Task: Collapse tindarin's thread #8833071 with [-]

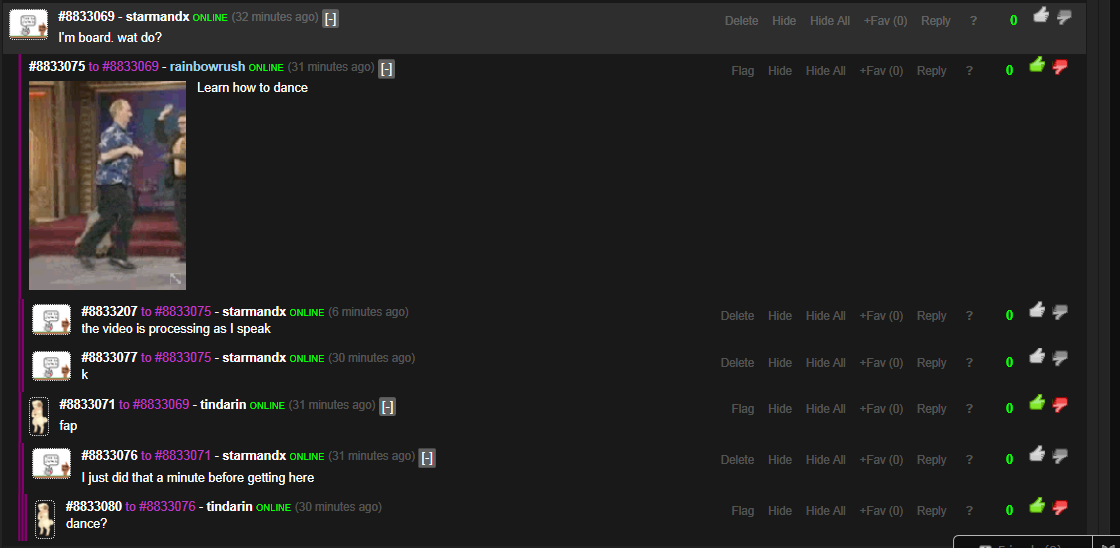Action: [387, 407]
